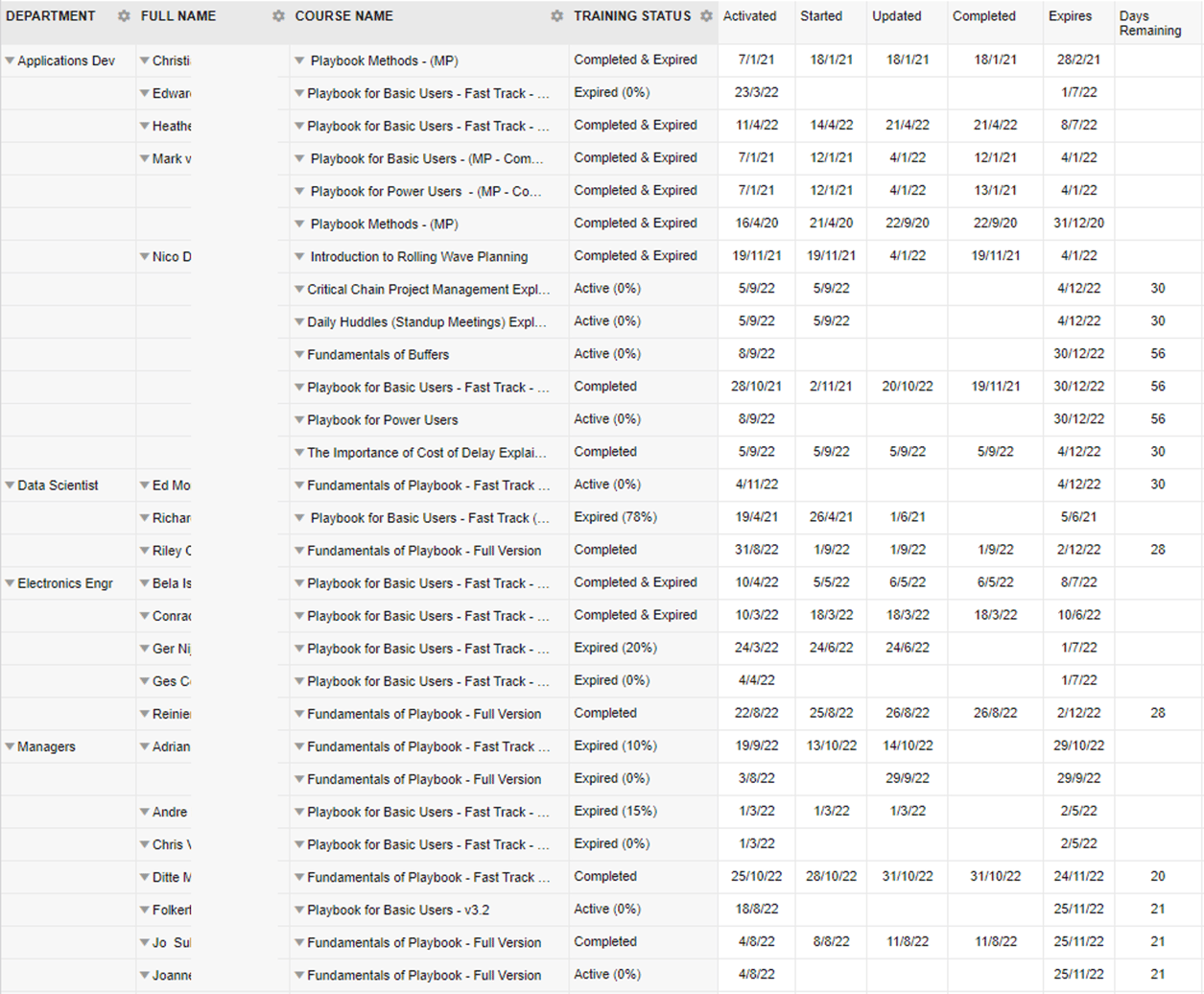Screen dimensions: 1204x994
Task: Open the DEPARTMENT column settings gear
Action: pyautogui.click(x=124, y=16)
